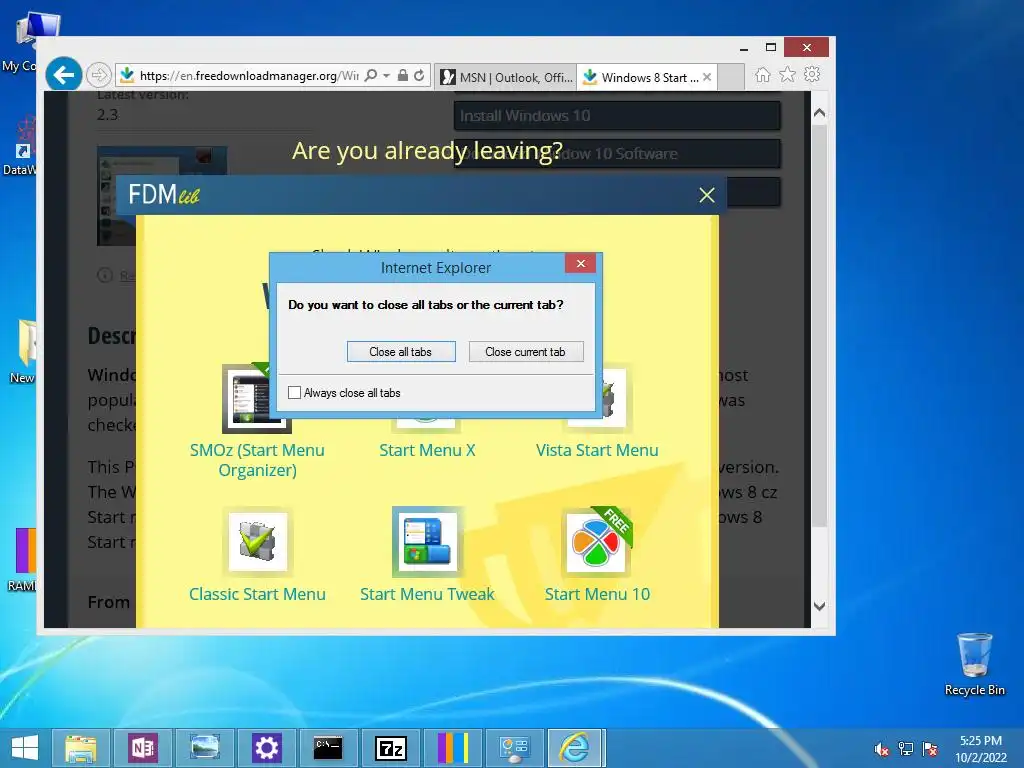The height and width of the screenshot is (768, 1024).
Task: Click the Install Windows 10 search suggestion
Action: pyautogui.click(x=616, y=116)
